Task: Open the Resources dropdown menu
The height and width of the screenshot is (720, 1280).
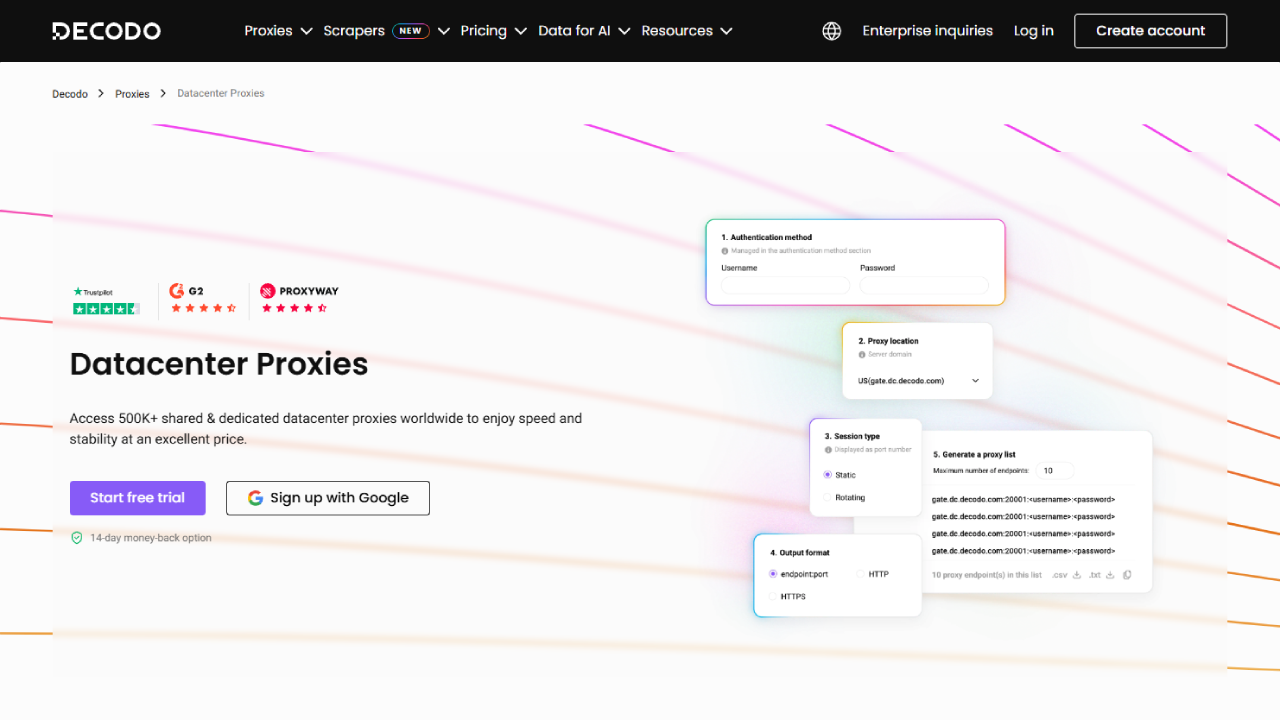Action: point(686,31)
